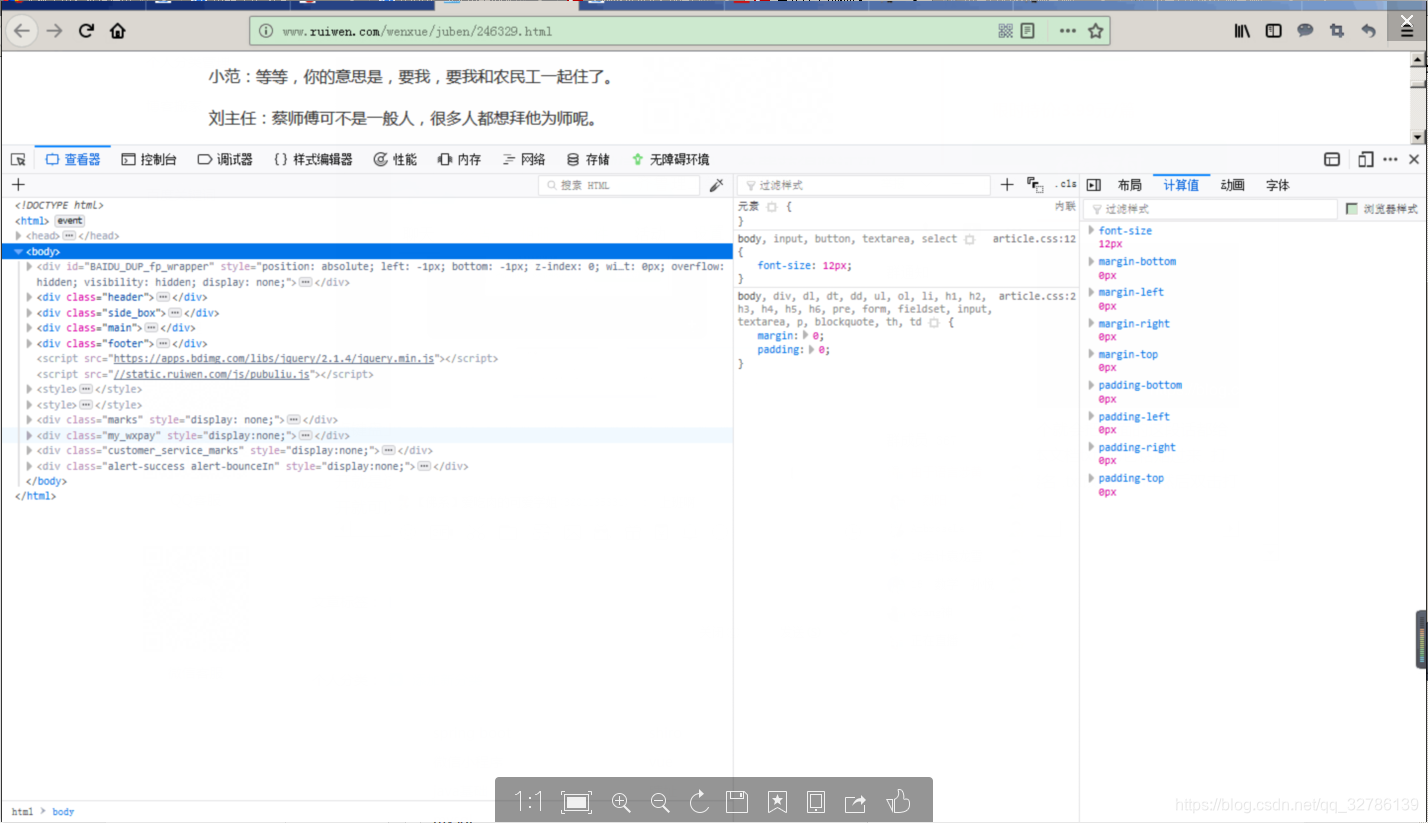Open the browser home page
1428x823 pixels.
click(x=118, y=31)
